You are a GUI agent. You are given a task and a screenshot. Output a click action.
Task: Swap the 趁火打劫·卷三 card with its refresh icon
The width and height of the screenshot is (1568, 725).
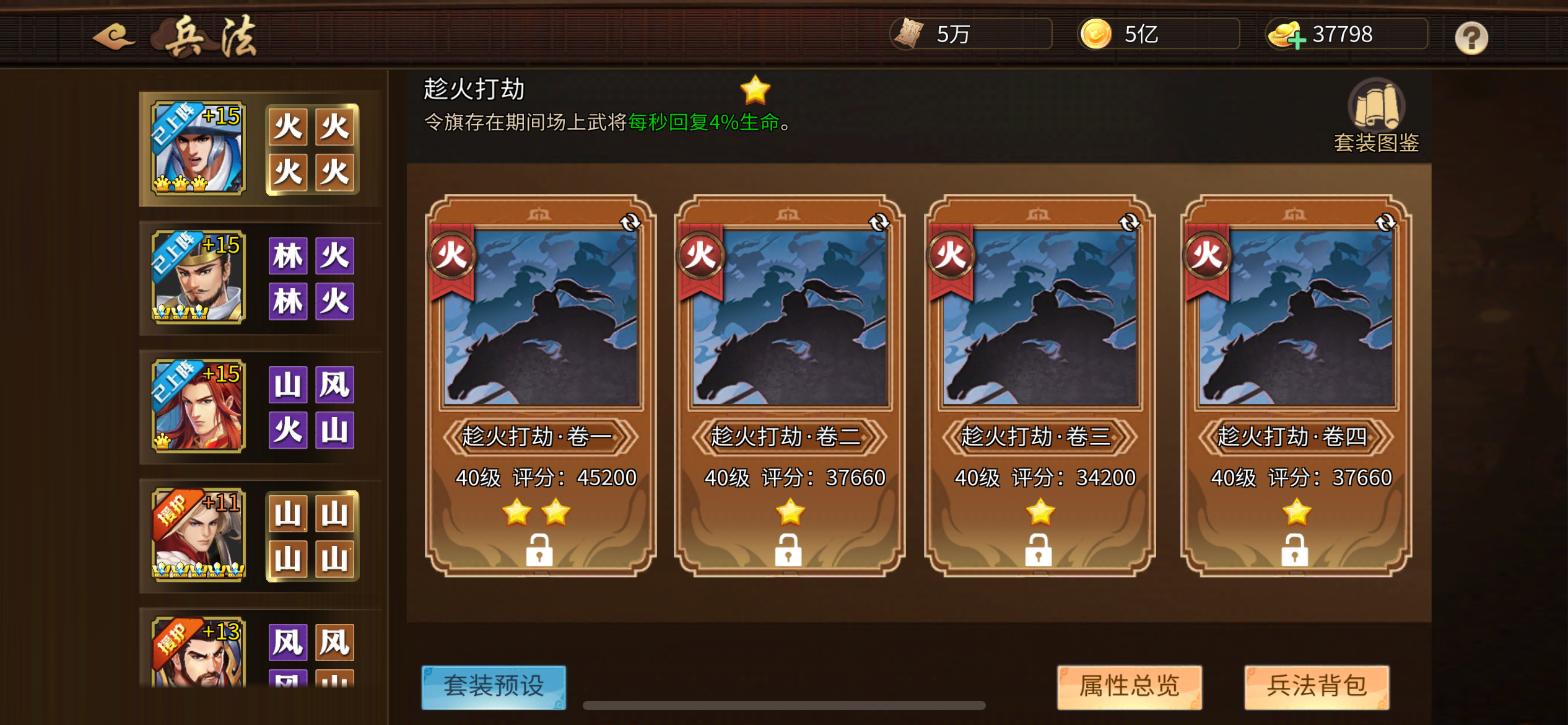1129,222
